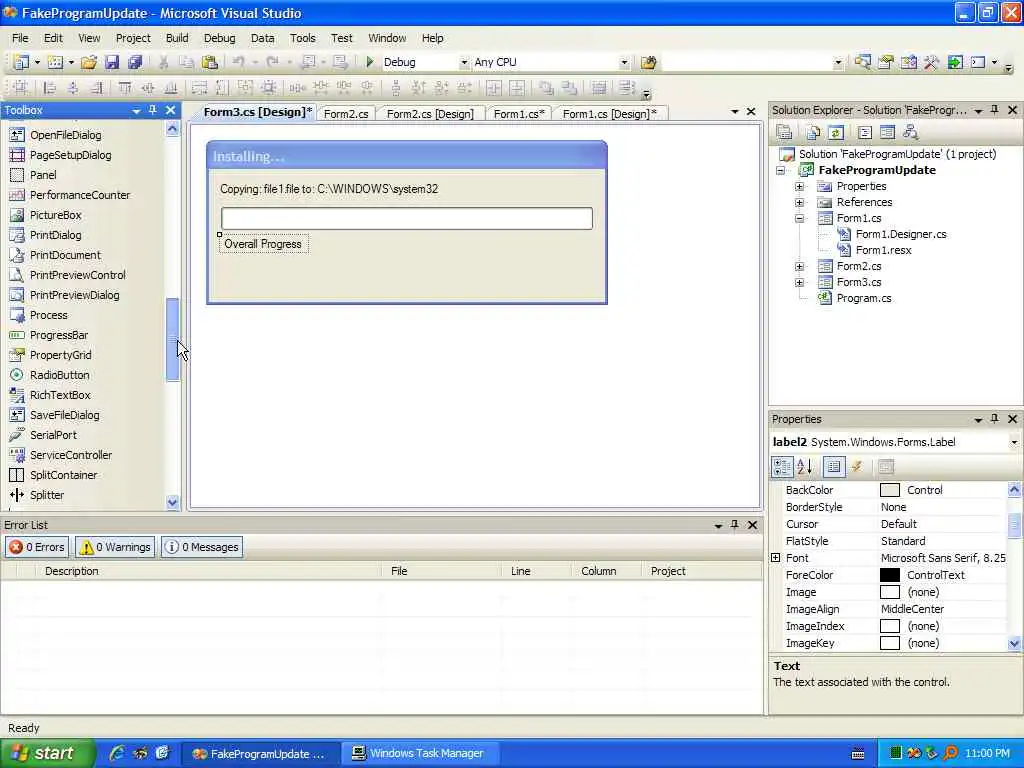Click the taskbar clock showing 11:00 PM
Screen dimensions: 1024x768
[x=987, y=753]
